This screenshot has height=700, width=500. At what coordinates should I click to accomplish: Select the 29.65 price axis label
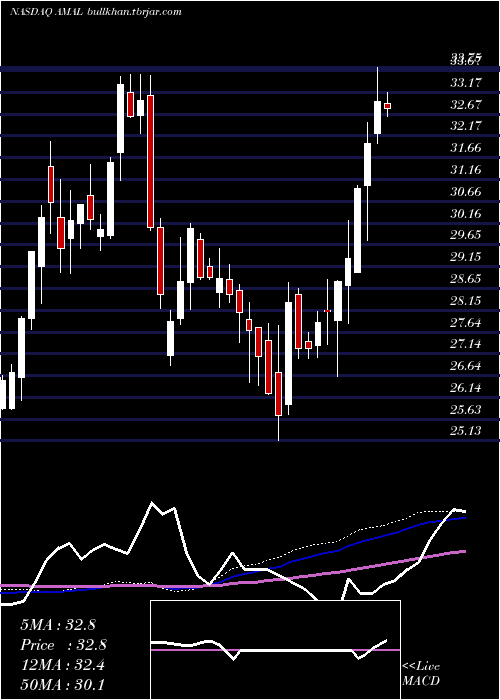(x=466, y=235)
